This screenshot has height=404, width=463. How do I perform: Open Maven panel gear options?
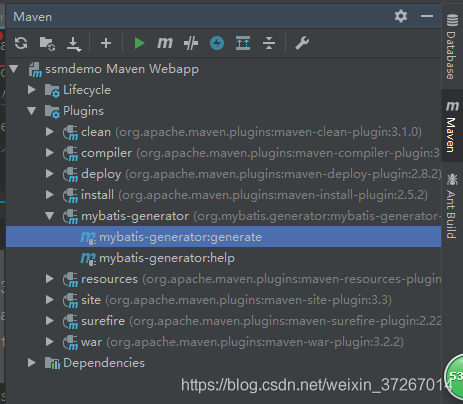coord(401,16)
